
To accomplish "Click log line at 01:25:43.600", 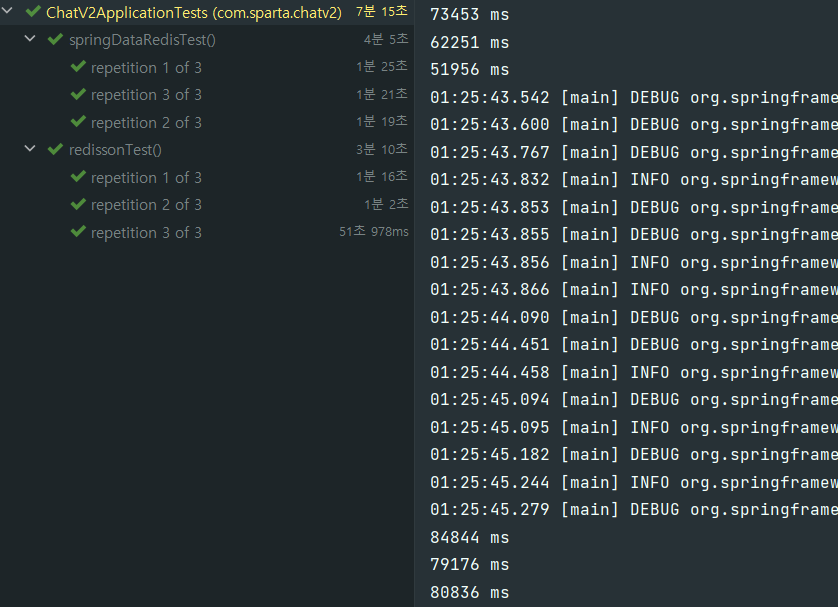I will coord(634,125).
